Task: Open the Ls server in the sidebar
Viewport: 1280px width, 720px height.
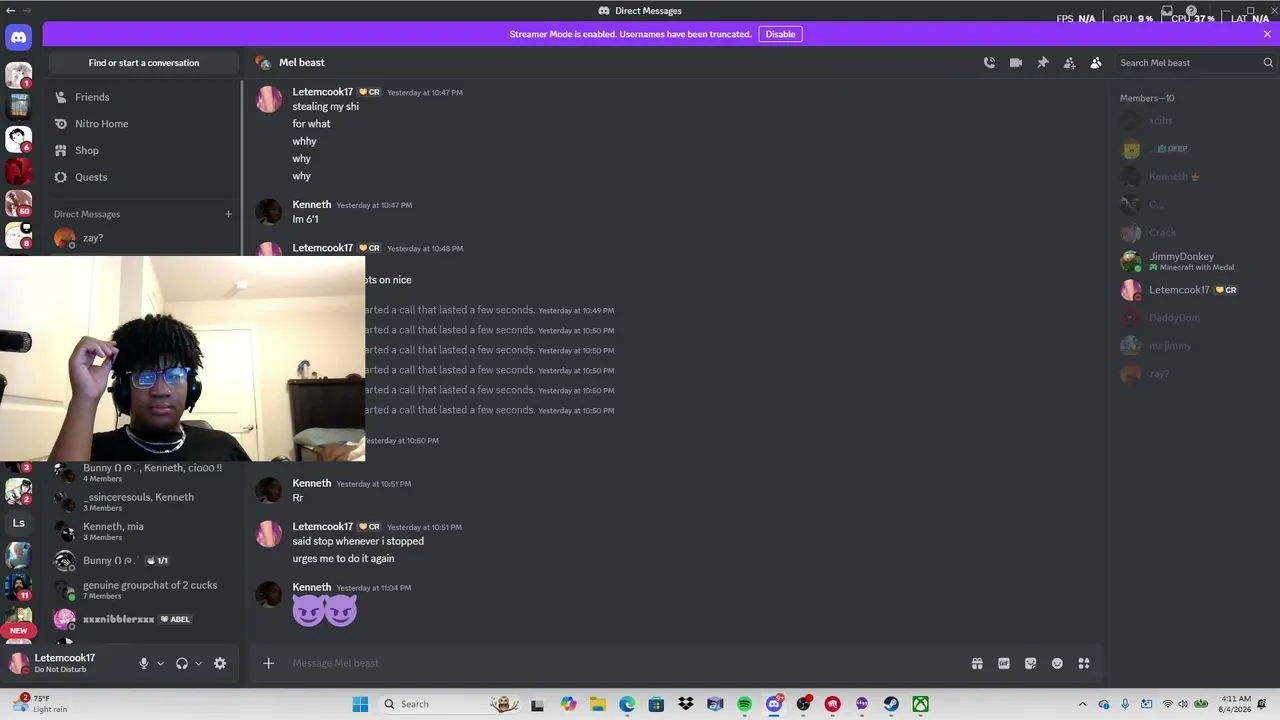Action: point(19,523)
